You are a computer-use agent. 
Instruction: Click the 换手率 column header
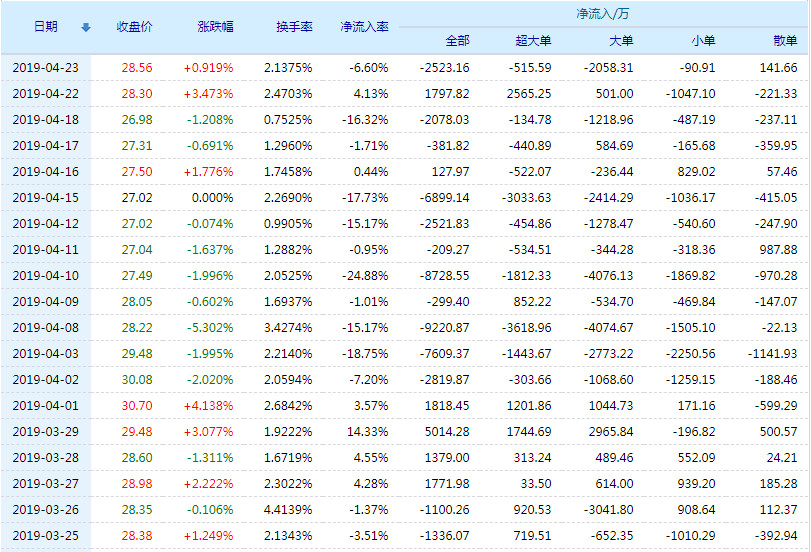[294, 26]
